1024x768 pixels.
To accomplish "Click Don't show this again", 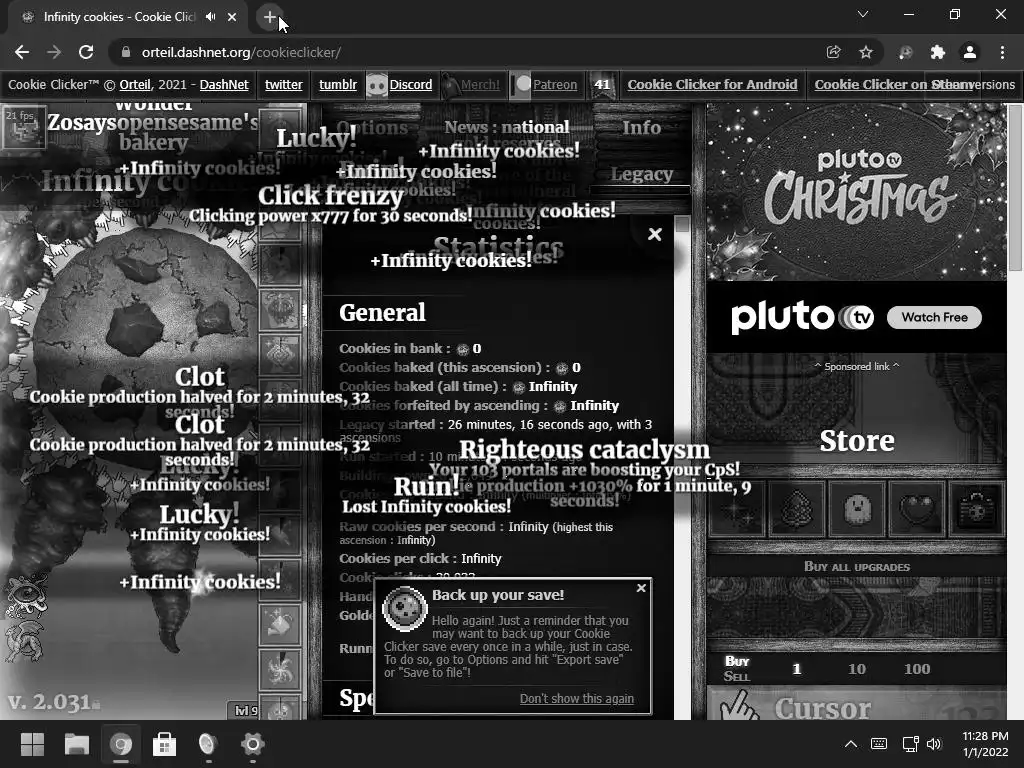I will 577,699.
